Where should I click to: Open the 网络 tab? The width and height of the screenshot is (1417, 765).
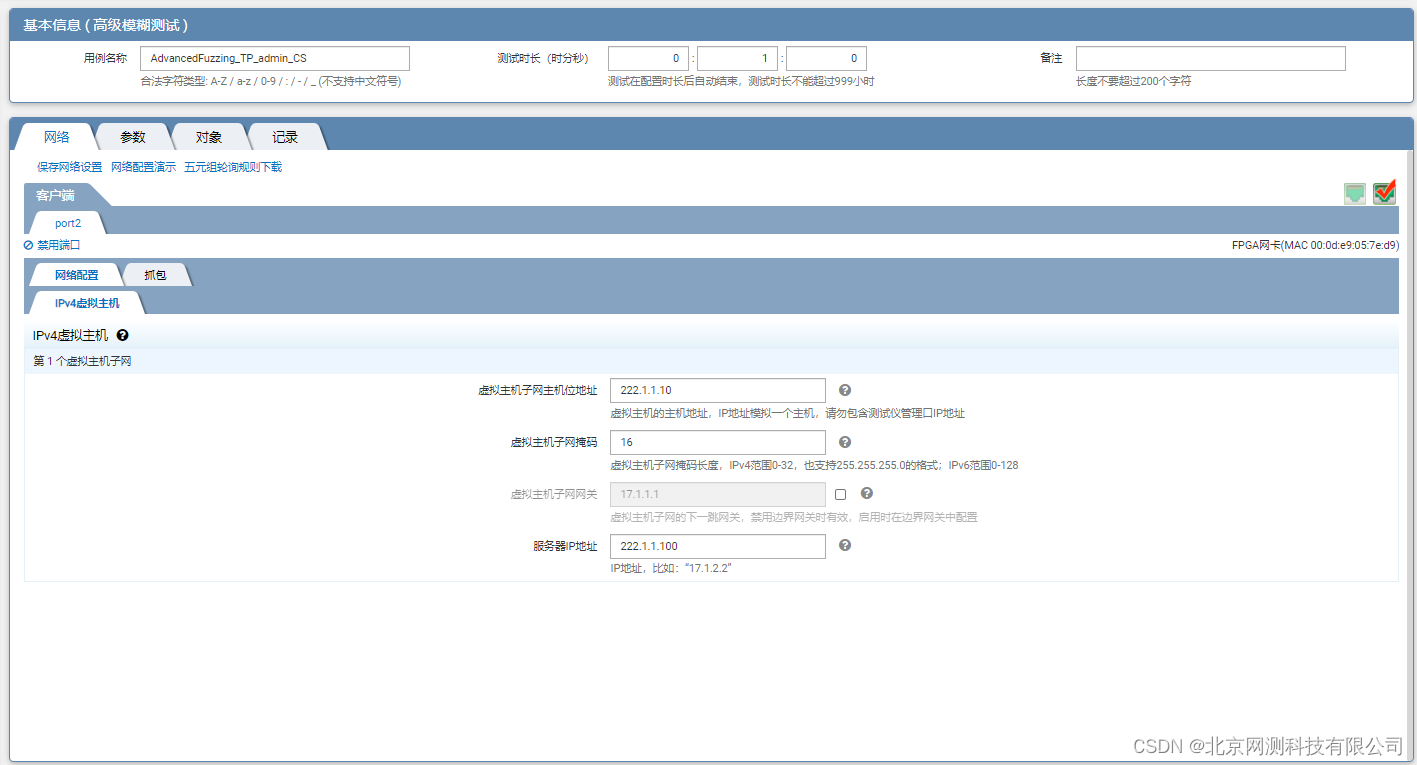[x=57, y=137]
